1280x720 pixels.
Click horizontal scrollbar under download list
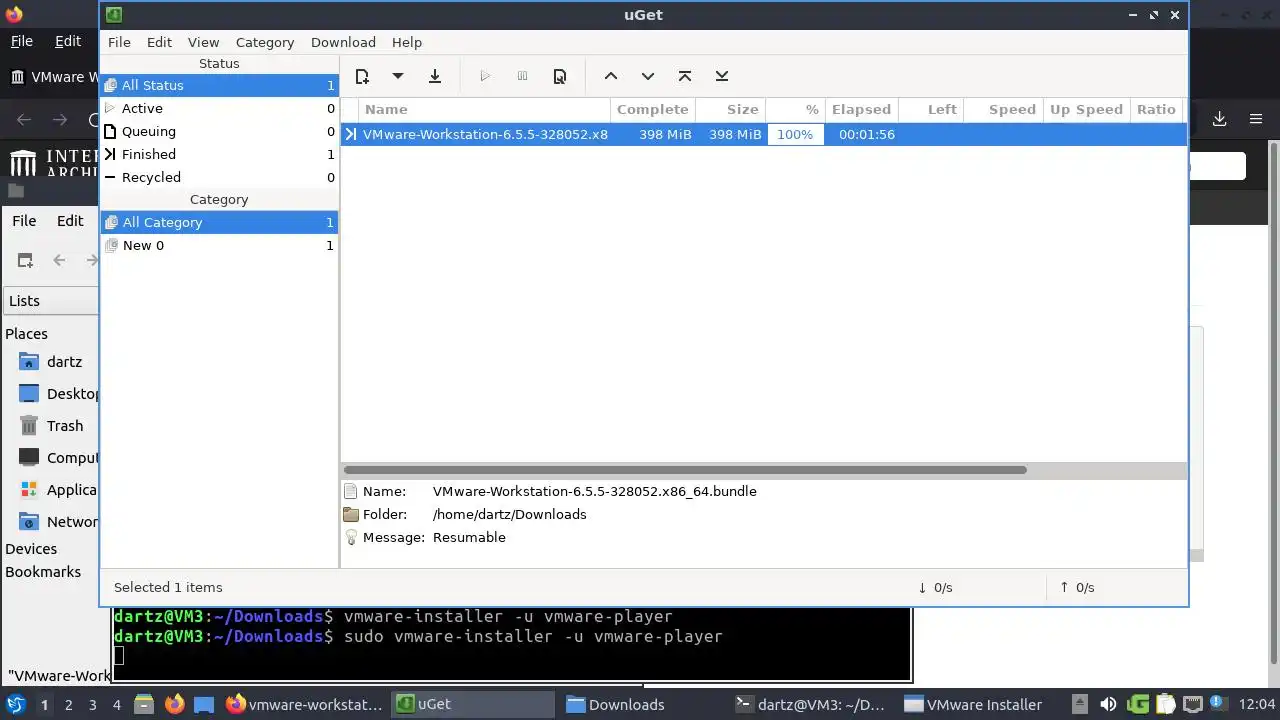(685, 470)
